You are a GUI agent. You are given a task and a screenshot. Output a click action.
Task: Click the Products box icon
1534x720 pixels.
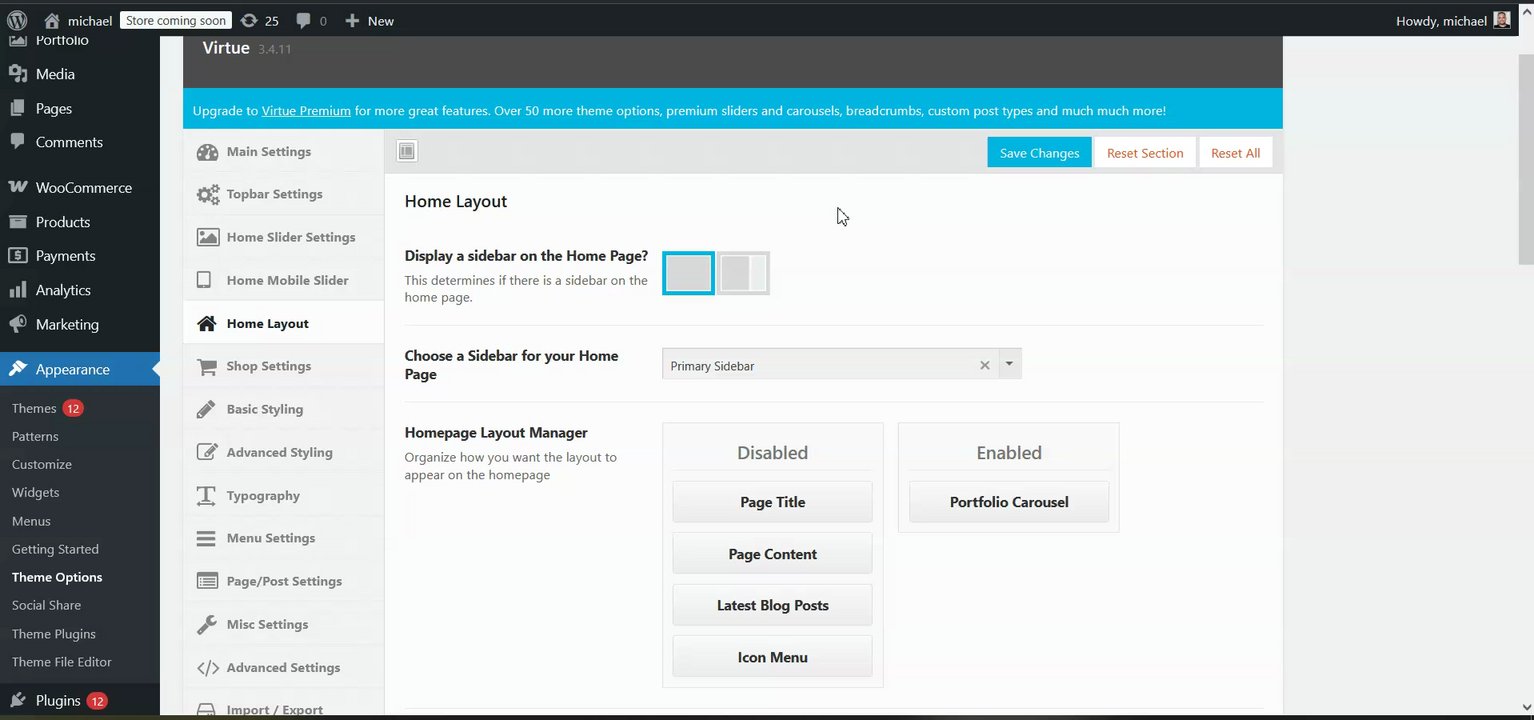(17, 222)
